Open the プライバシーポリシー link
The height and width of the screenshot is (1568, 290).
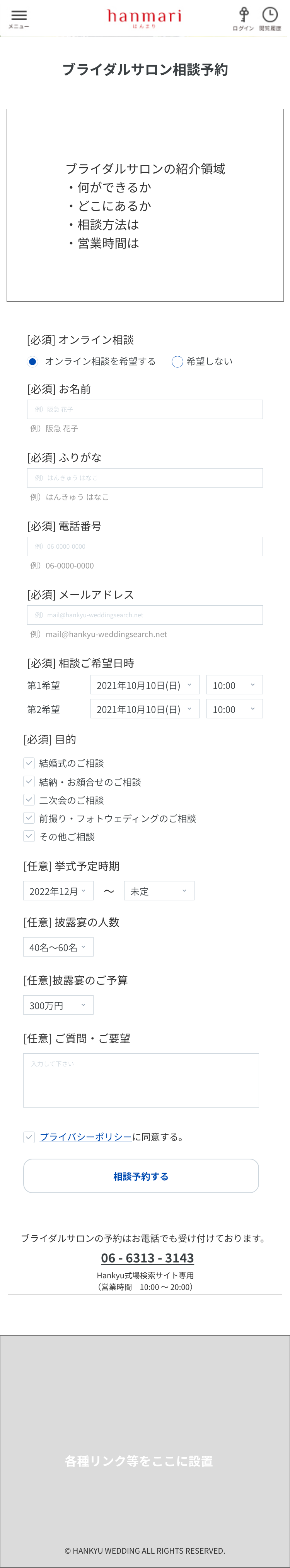pyautogui.click(x=86, y=1137)
